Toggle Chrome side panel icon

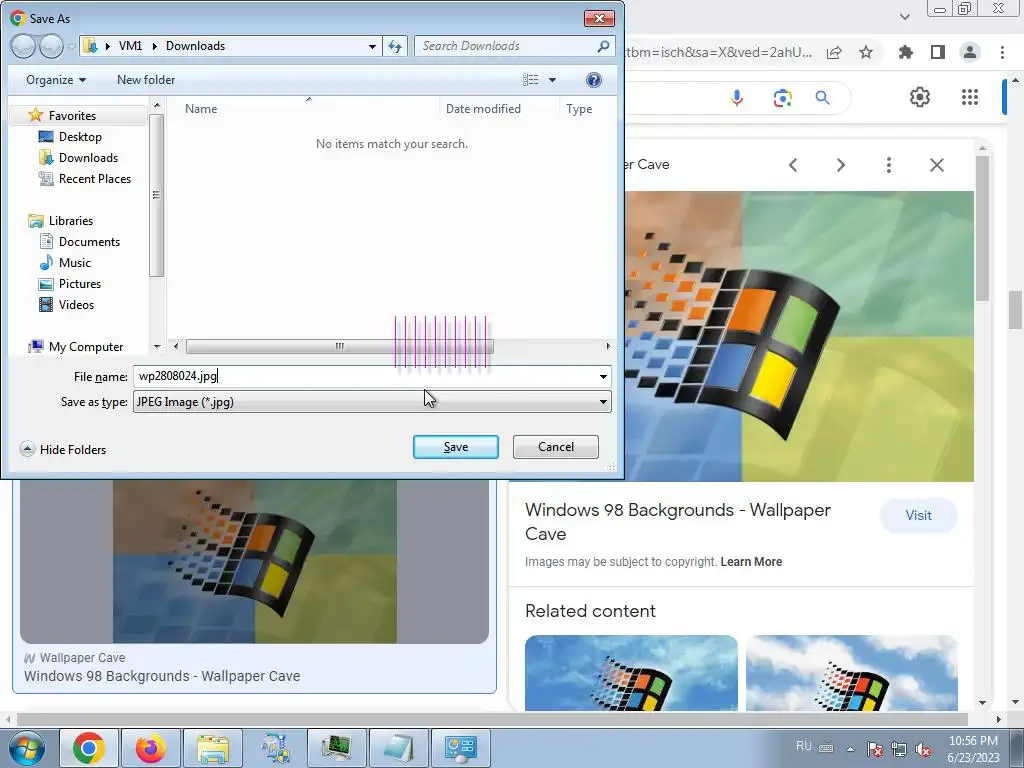[938, 52]
